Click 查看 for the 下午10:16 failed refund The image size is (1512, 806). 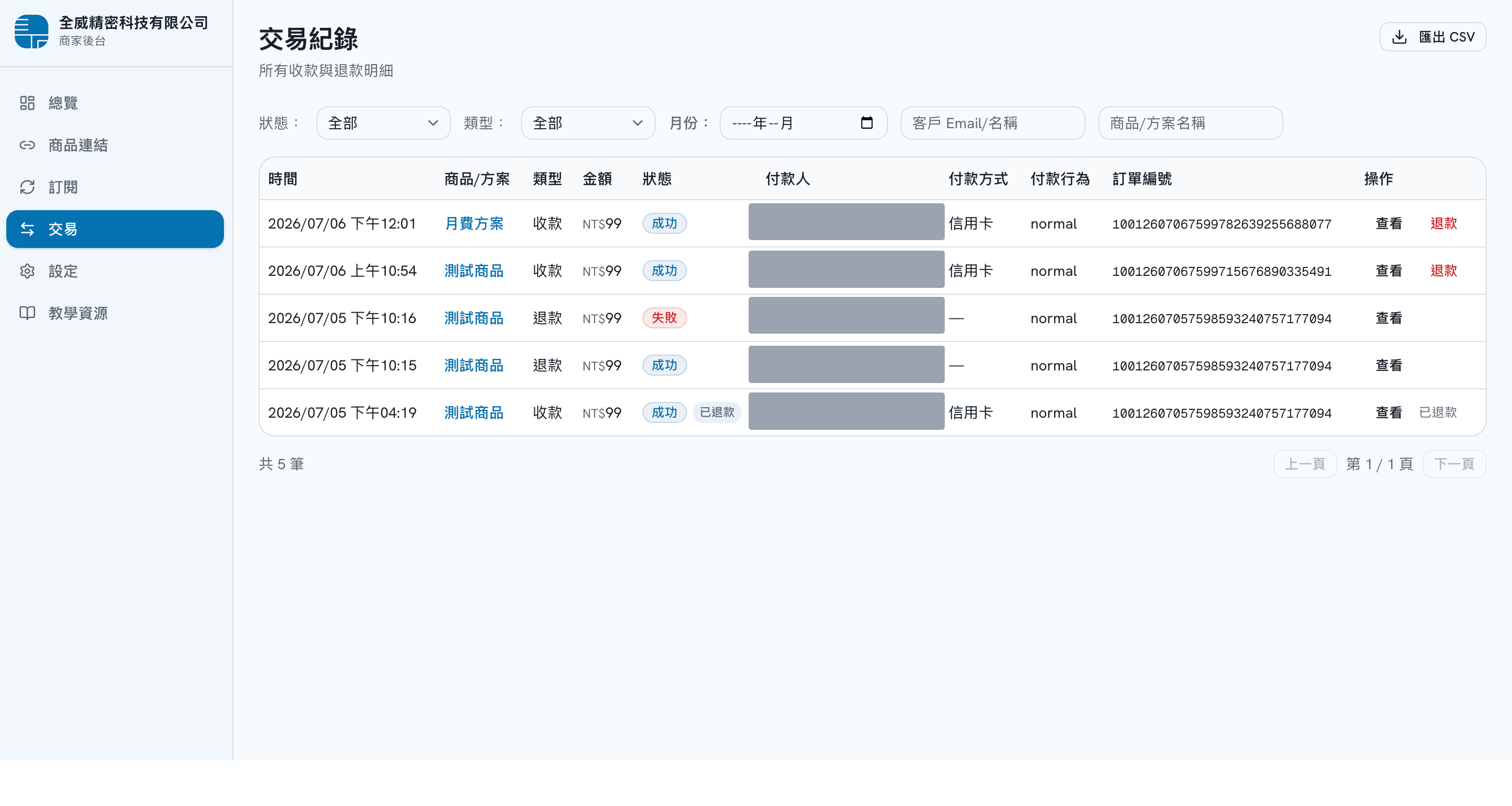point(1389,318)
